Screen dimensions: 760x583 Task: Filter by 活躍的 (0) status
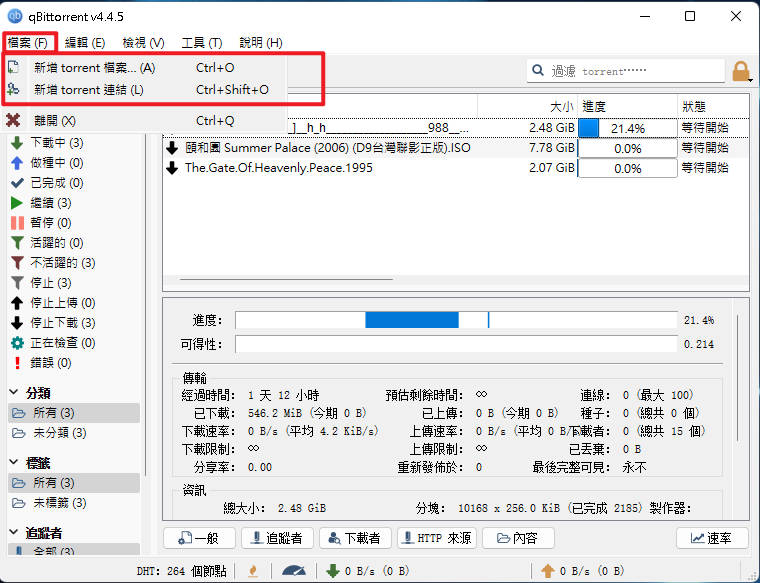(x=57, y=243)
